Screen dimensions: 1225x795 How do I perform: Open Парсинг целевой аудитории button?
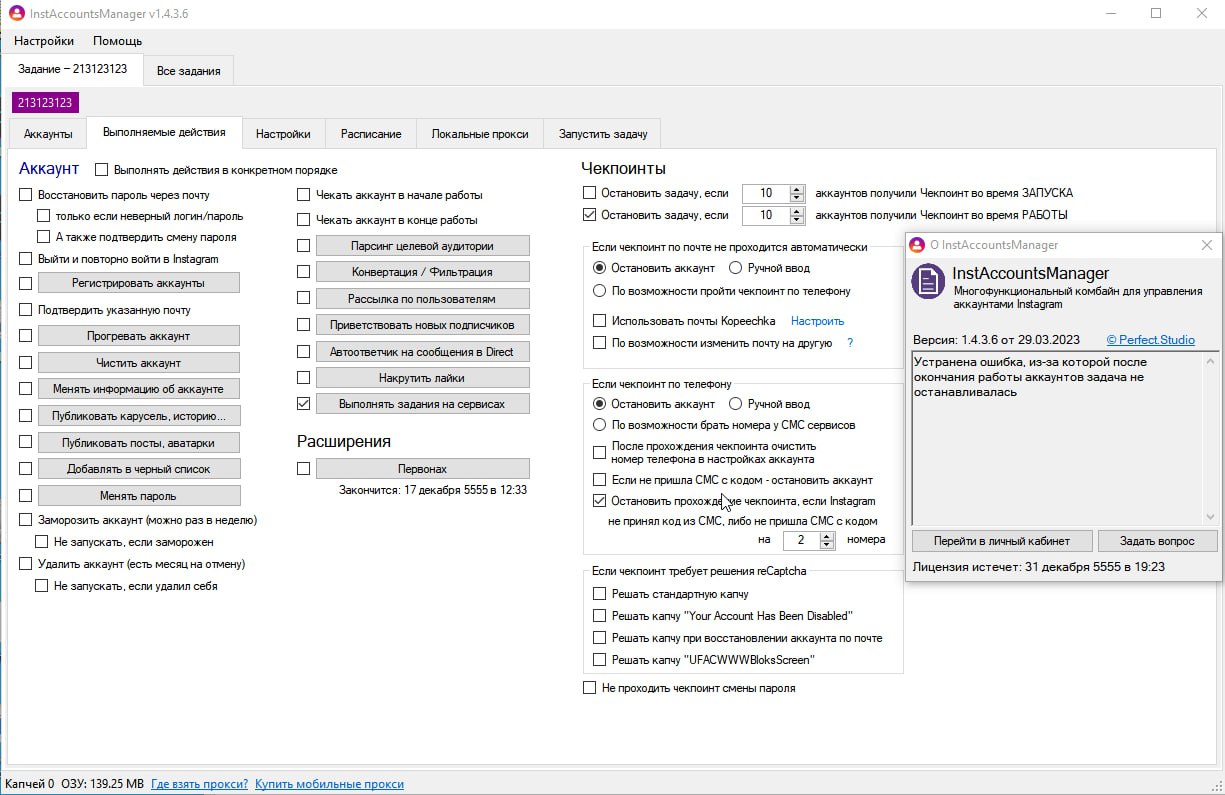(x=423, y=246)
